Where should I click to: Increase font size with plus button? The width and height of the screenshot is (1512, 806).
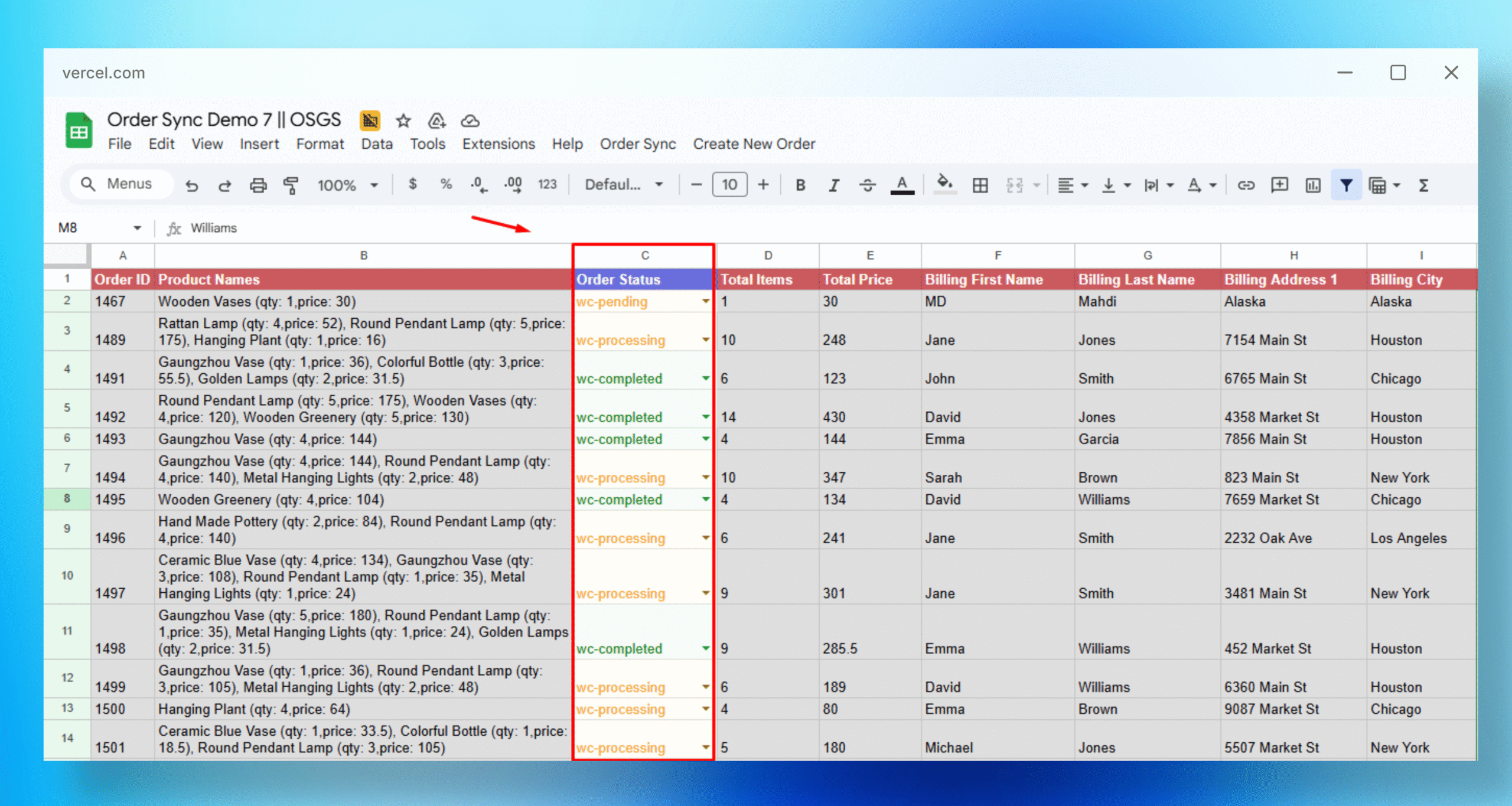(763, 185)
